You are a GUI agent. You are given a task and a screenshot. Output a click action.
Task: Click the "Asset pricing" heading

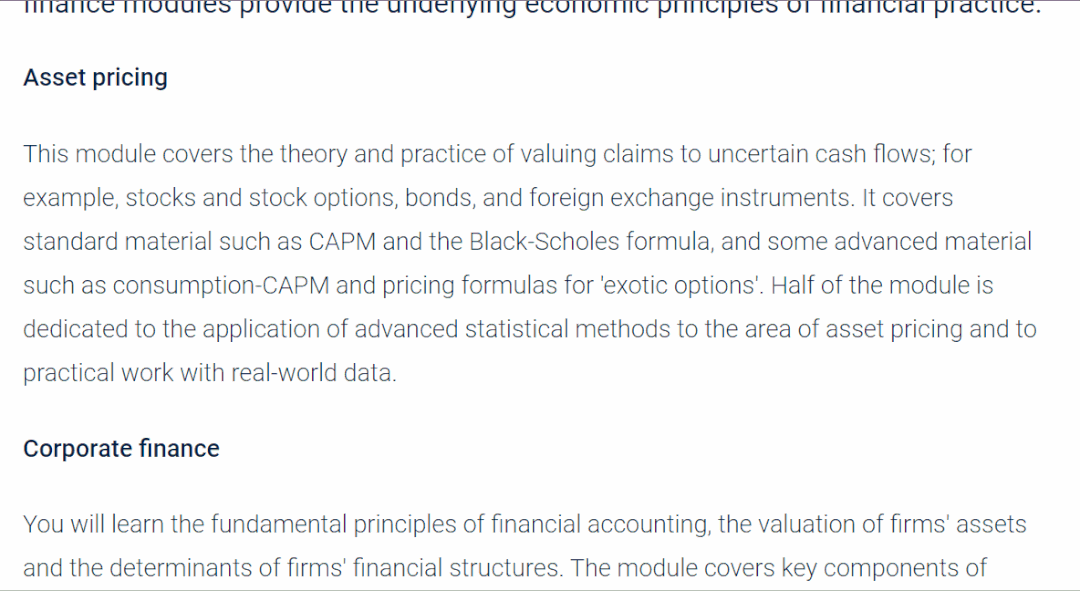95,78
